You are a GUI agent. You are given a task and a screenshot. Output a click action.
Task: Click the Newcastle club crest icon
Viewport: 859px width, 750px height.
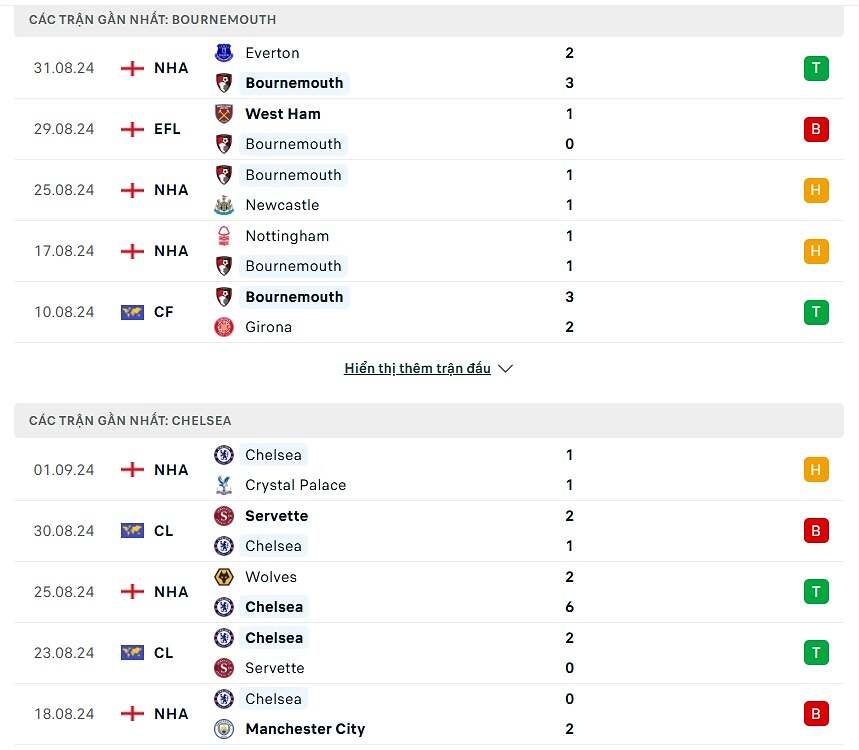(x=224, y=205)
